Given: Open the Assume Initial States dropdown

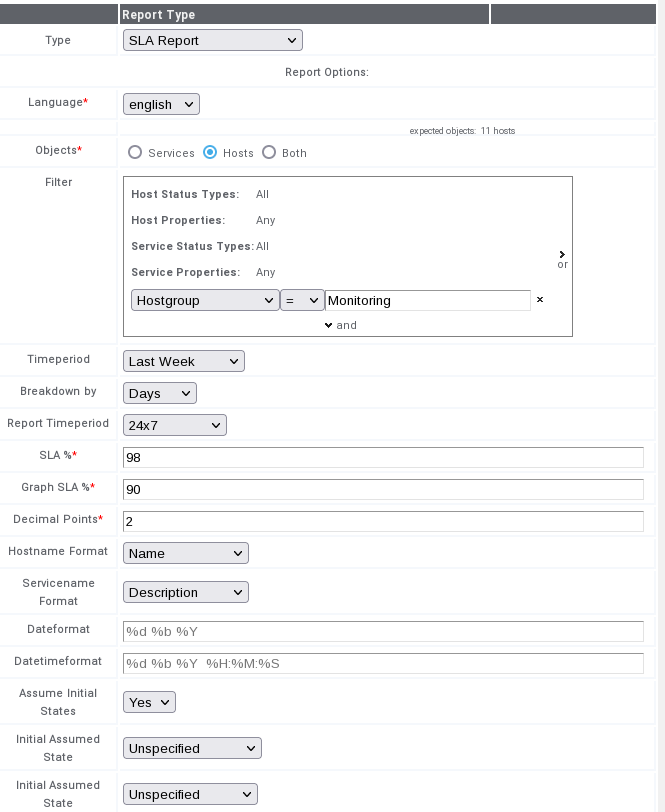Looking at the screenshot, I should (x=148, y=702).
